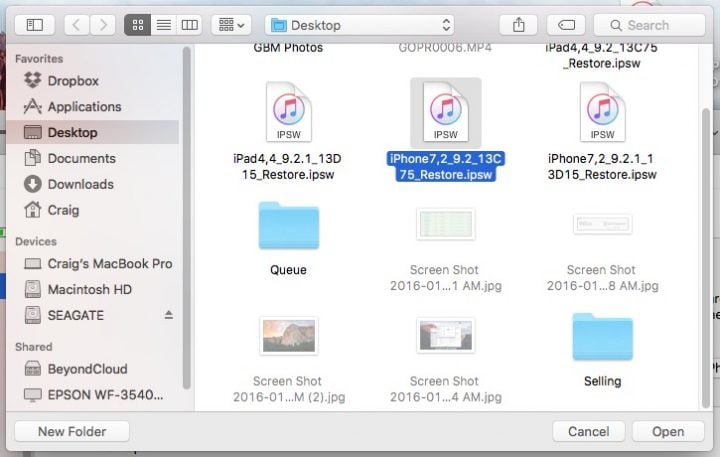Image resolution: width=720 pixels, height=457 pixels.
Task: Select Desktop in the sidebar
Action: pos(92,132)
